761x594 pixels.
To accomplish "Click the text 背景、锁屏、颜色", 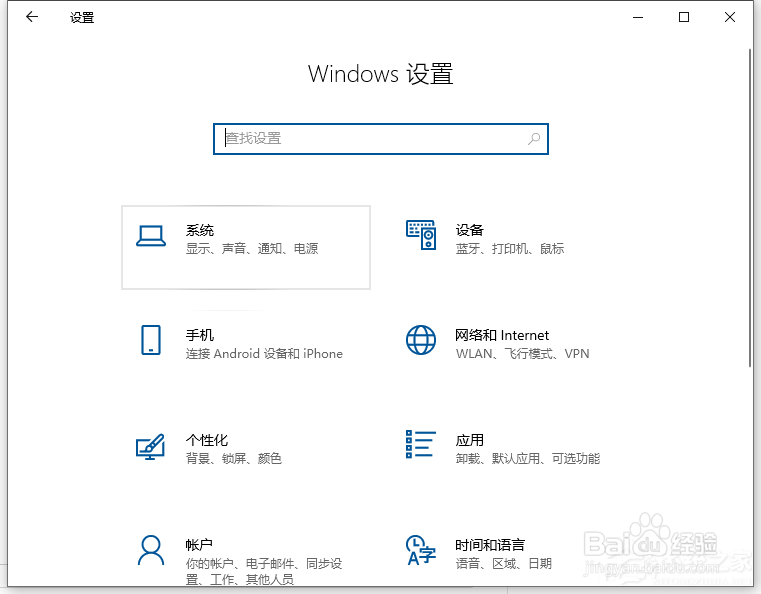I will 233,458.
